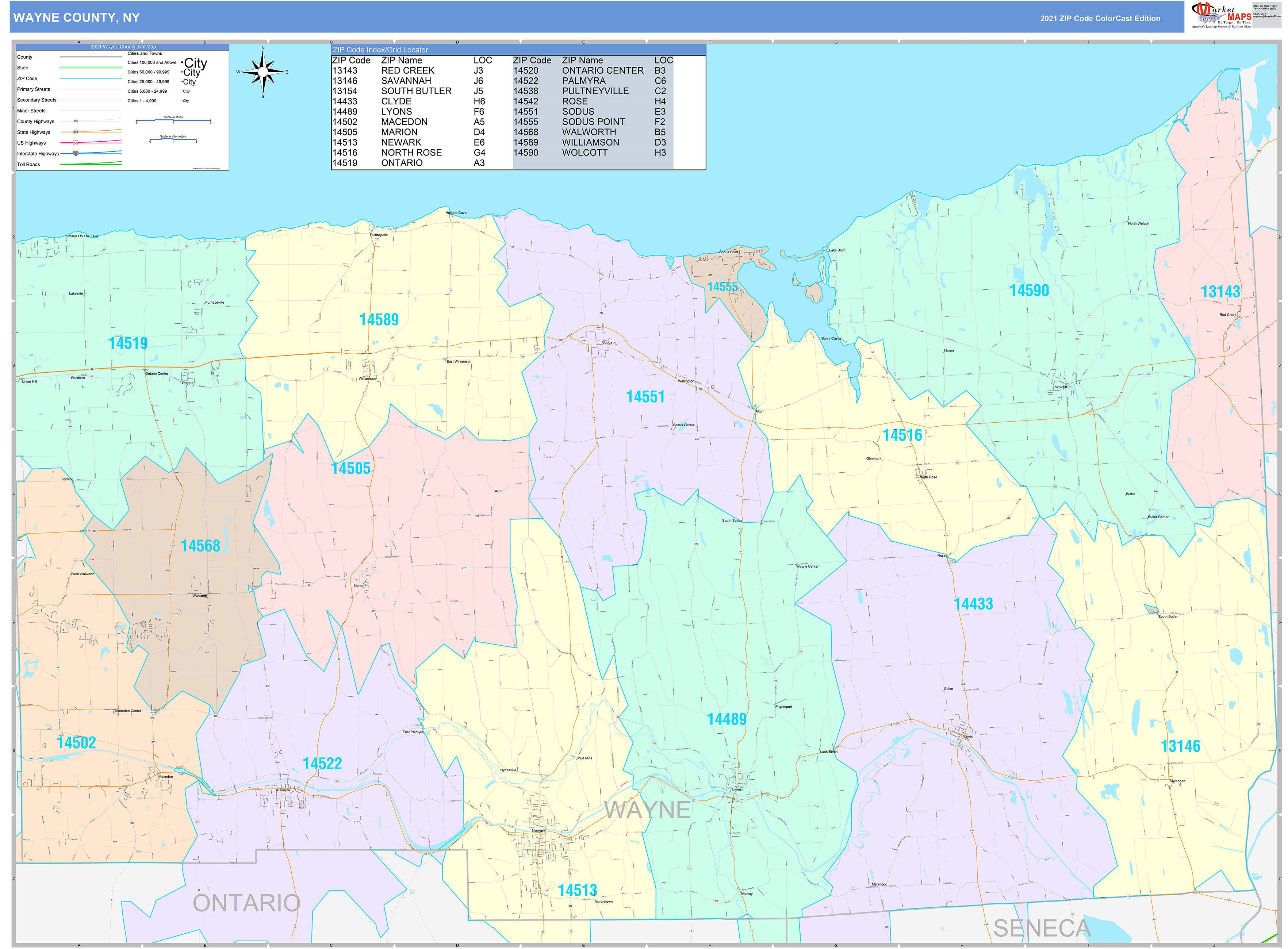Viewport: 1288px width, 949px height.
Task: Click the 'ZIP Name' column header, left table half
Action: click(401, 60)
